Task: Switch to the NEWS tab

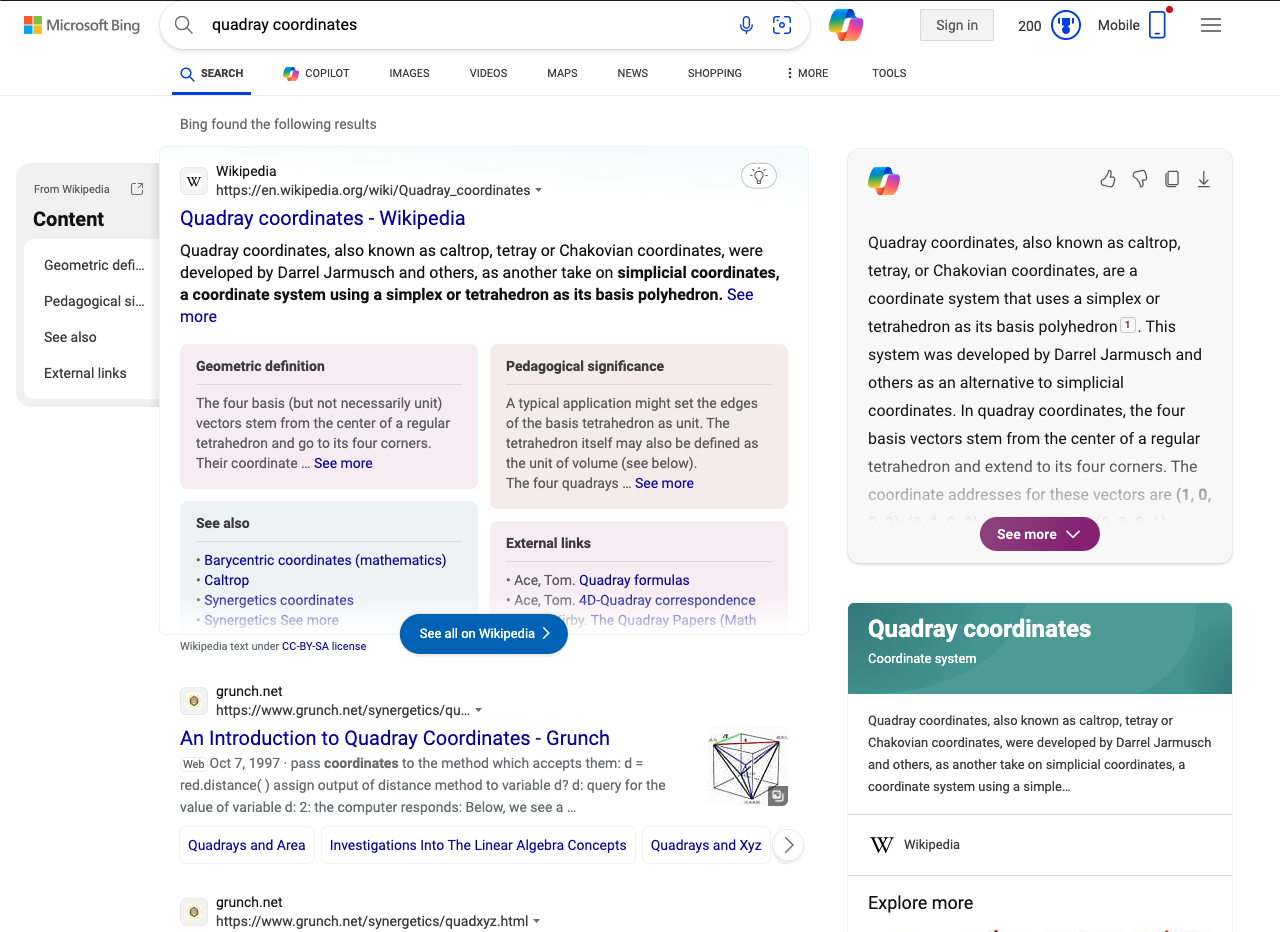Action: tap(633, 73)
